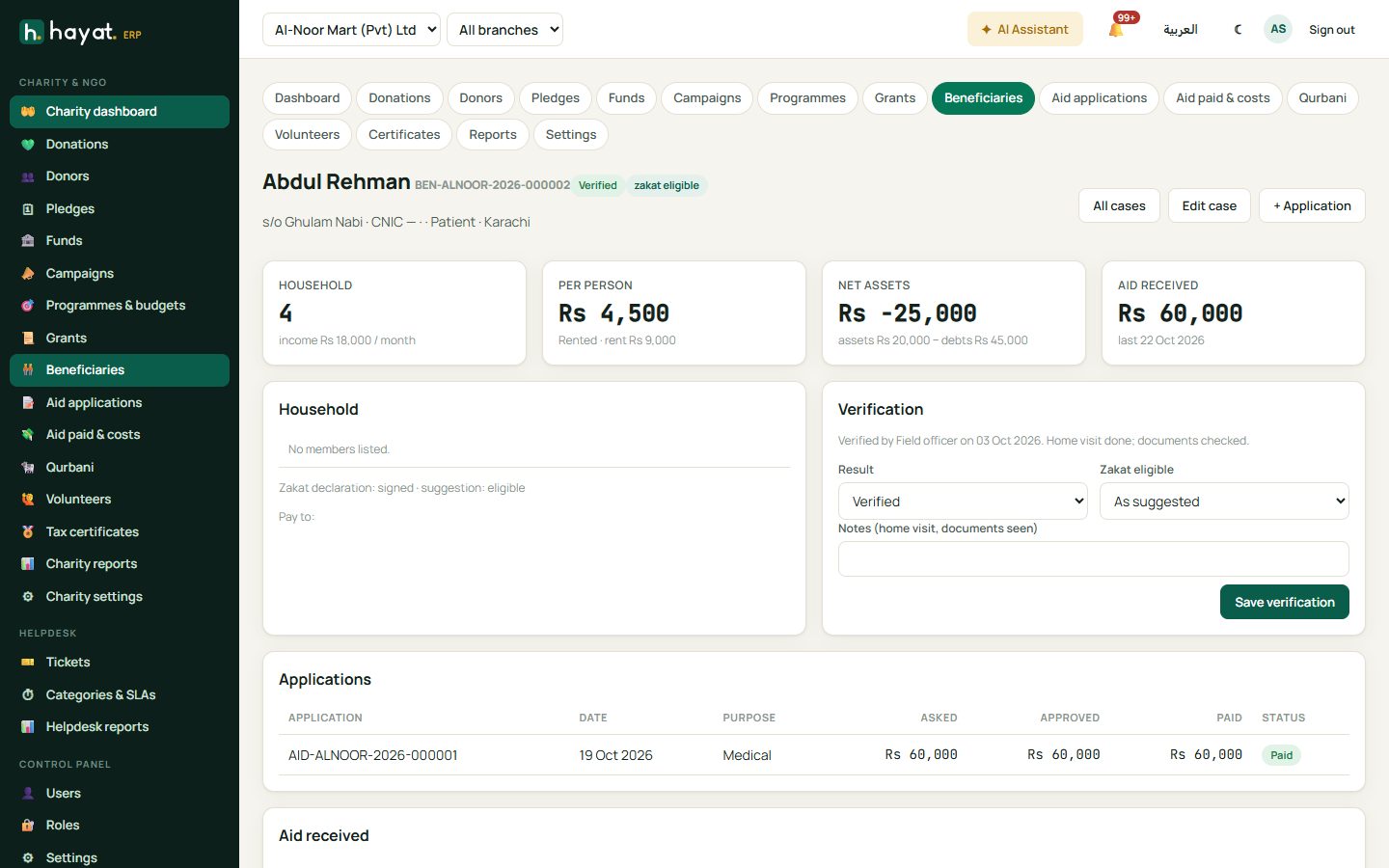The width and height of the screenshot is (1389, 868).
Task: Click the Grants scroll icon in sidebar
Action: tap(28, 339)
